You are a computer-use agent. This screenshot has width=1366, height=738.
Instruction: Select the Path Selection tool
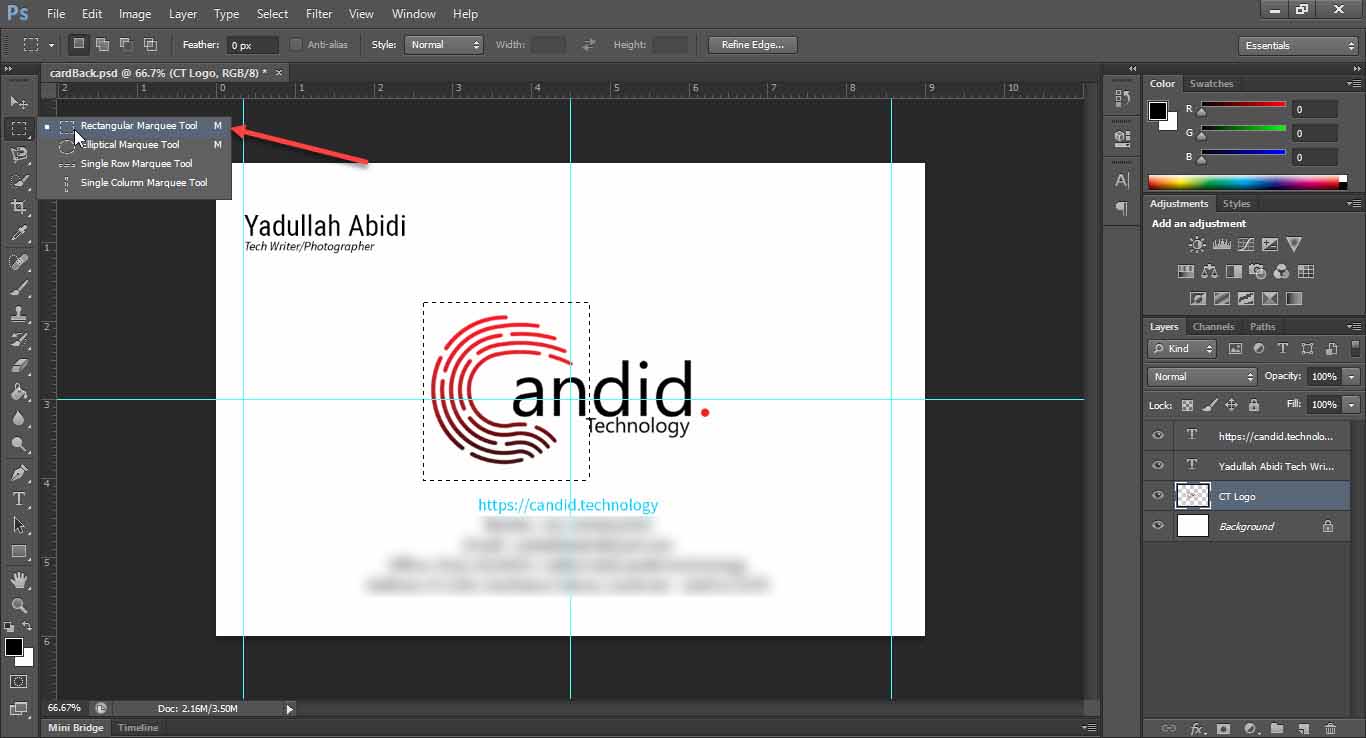(19, 524)
